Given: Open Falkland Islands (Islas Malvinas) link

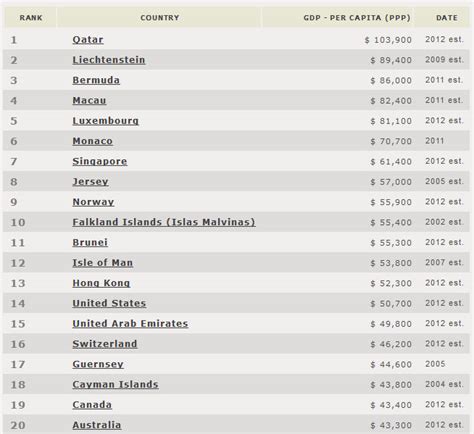Looking at the screenshot, I should [164, 222].
